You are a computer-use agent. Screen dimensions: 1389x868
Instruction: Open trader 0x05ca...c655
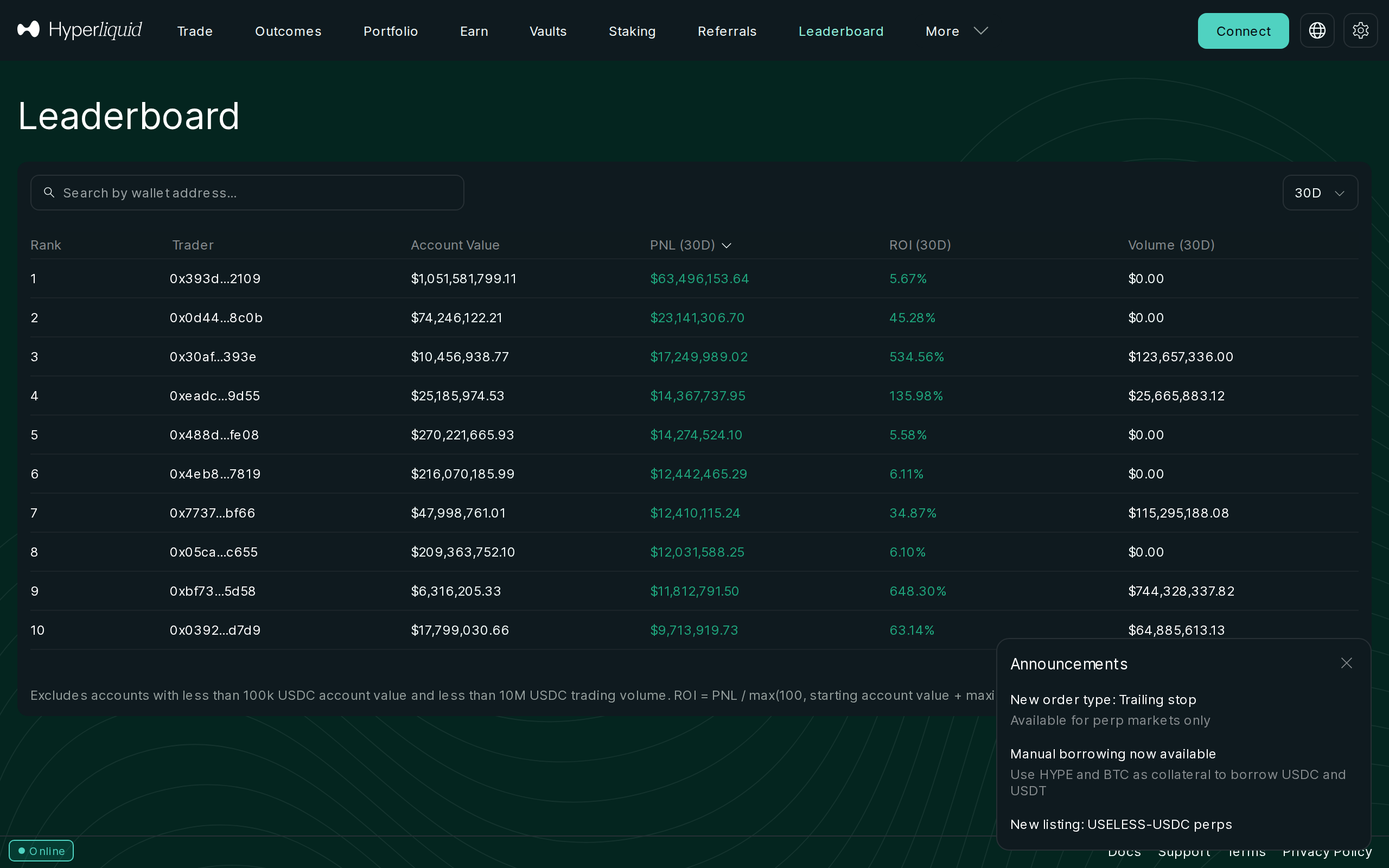point(213,552)
